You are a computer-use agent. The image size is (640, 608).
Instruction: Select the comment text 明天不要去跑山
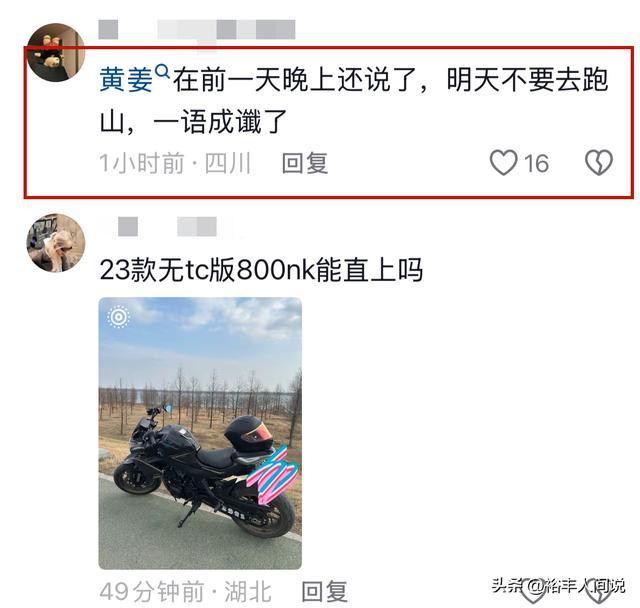[x=528, y=80]
